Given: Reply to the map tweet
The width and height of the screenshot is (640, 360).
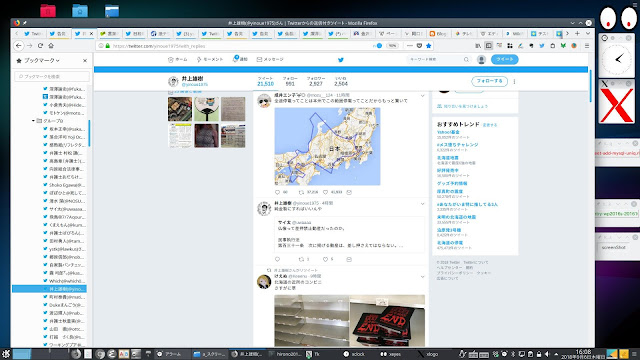Looking at the screenshot, I should [278, 192].
